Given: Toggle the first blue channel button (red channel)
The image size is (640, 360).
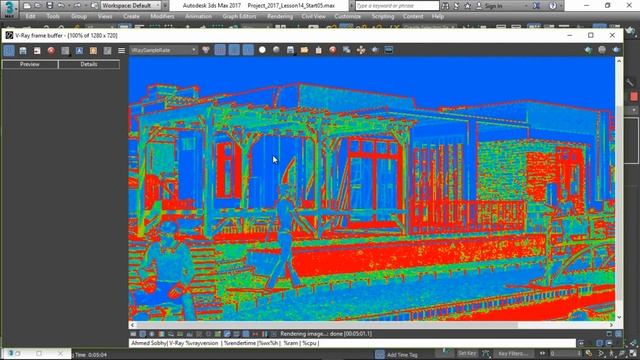Looking at the screenshot, I should pos(220,50).
